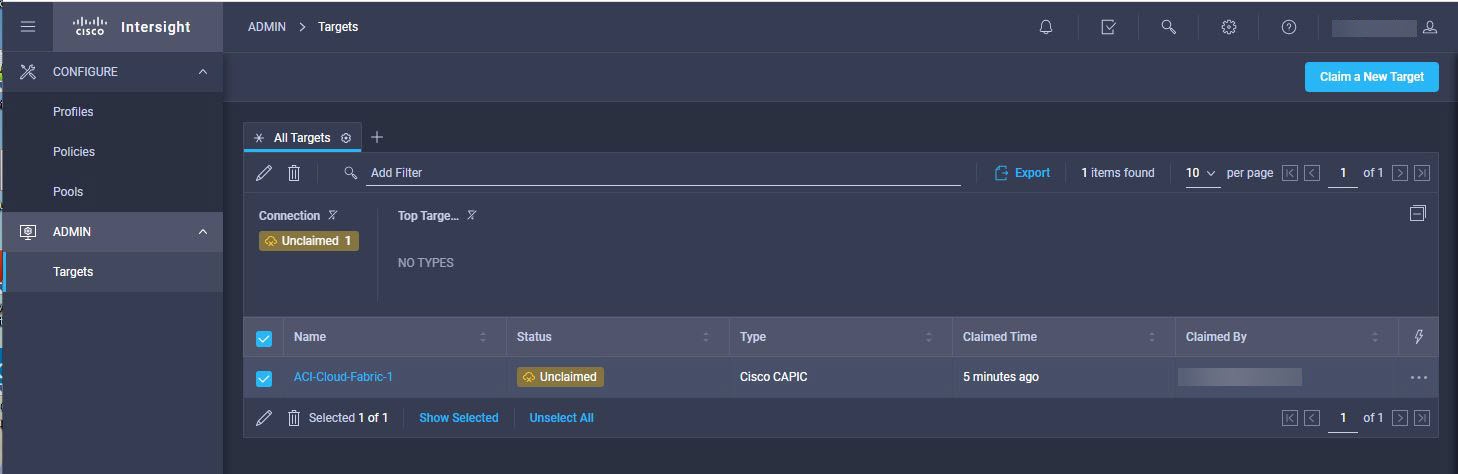This screenshot has height=474, width=1458.
Task: Click the Show Selected link
Action: pyautogui.click(x=458, y=418)
